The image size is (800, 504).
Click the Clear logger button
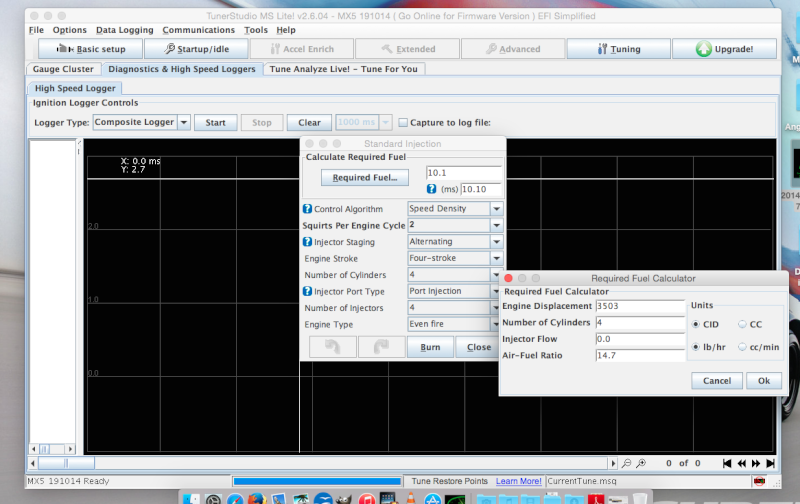point(309,122)
